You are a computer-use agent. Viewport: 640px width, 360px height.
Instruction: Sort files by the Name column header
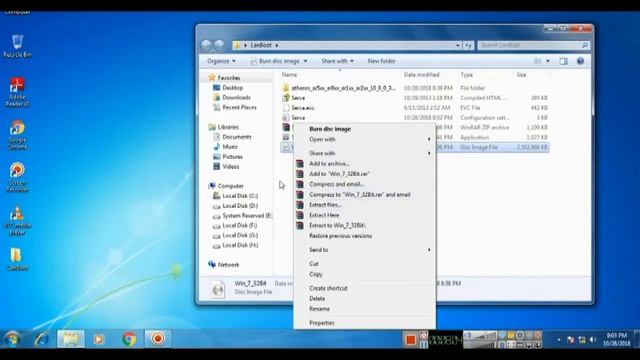coord(289,75)
